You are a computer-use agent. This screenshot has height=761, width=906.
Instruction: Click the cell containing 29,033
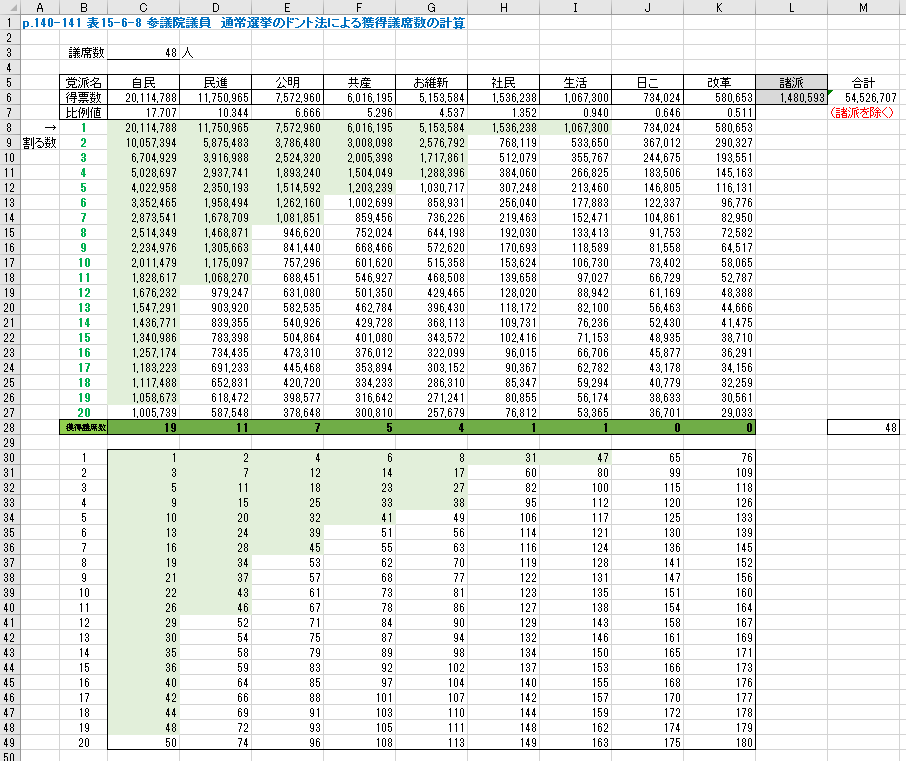pos(719,413)
